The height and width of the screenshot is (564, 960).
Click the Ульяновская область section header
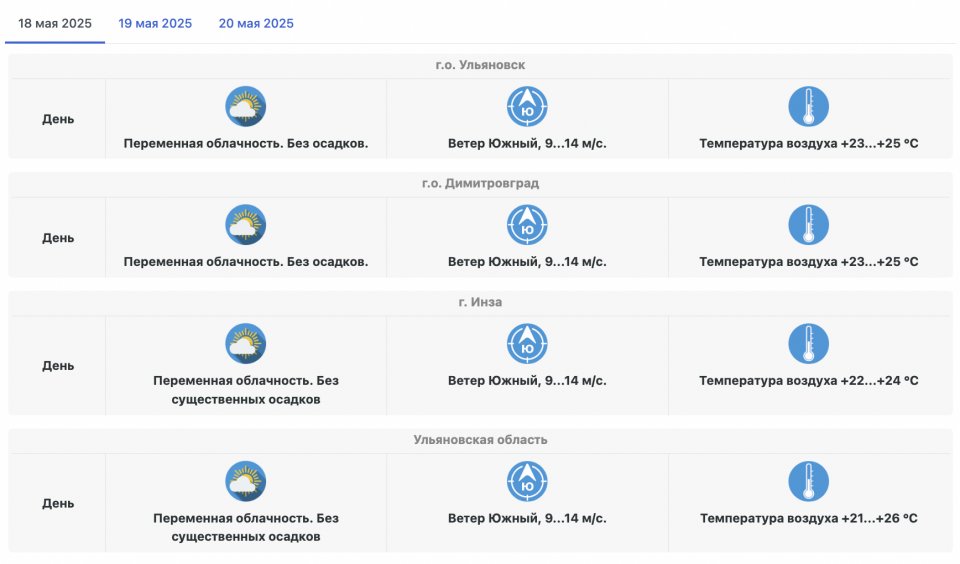click(480, 440)
